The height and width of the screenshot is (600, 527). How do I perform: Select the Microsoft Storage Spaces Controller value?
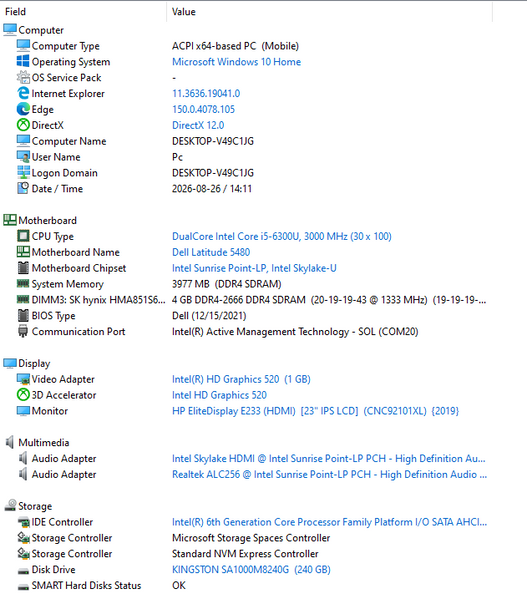click(x=251, y=538)
